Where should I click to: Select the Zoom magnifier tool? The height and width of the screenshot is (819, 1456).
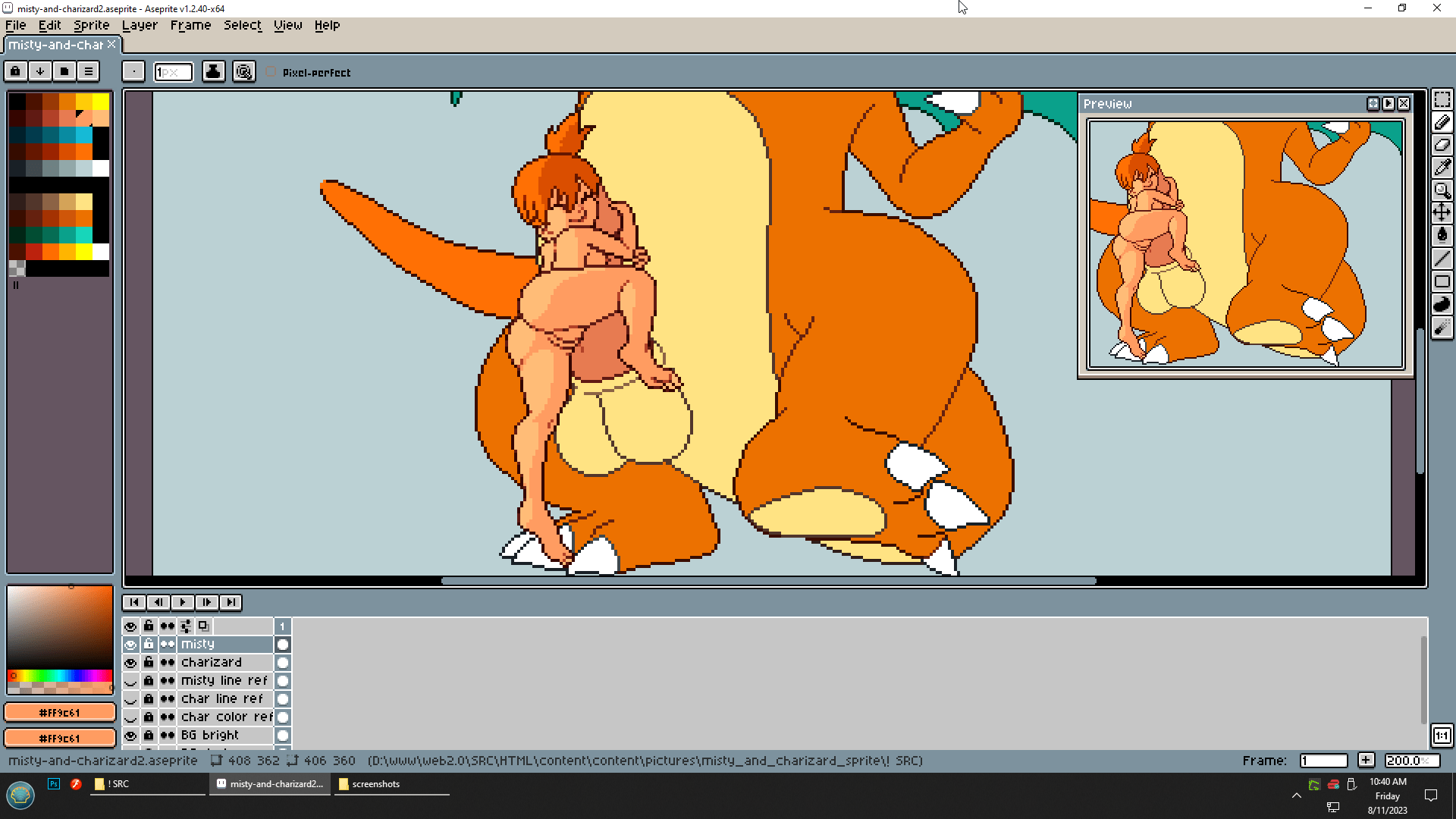pos(1442,190)
